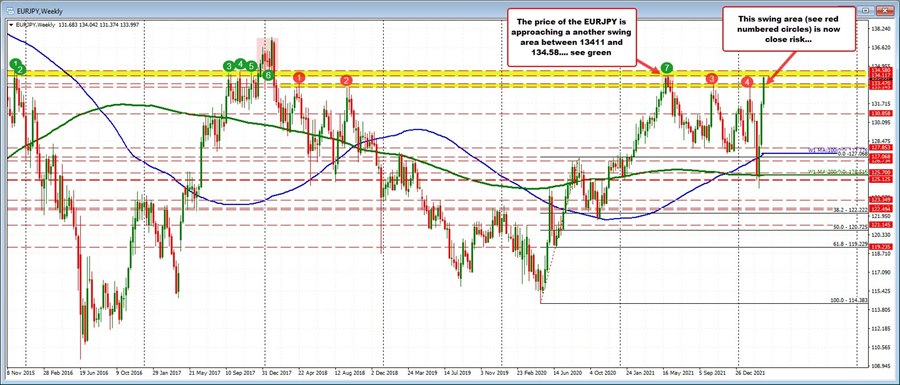This screenshot has height=385, width=900.
Task: Click the 113.805 price axis label
Action: 882,310
